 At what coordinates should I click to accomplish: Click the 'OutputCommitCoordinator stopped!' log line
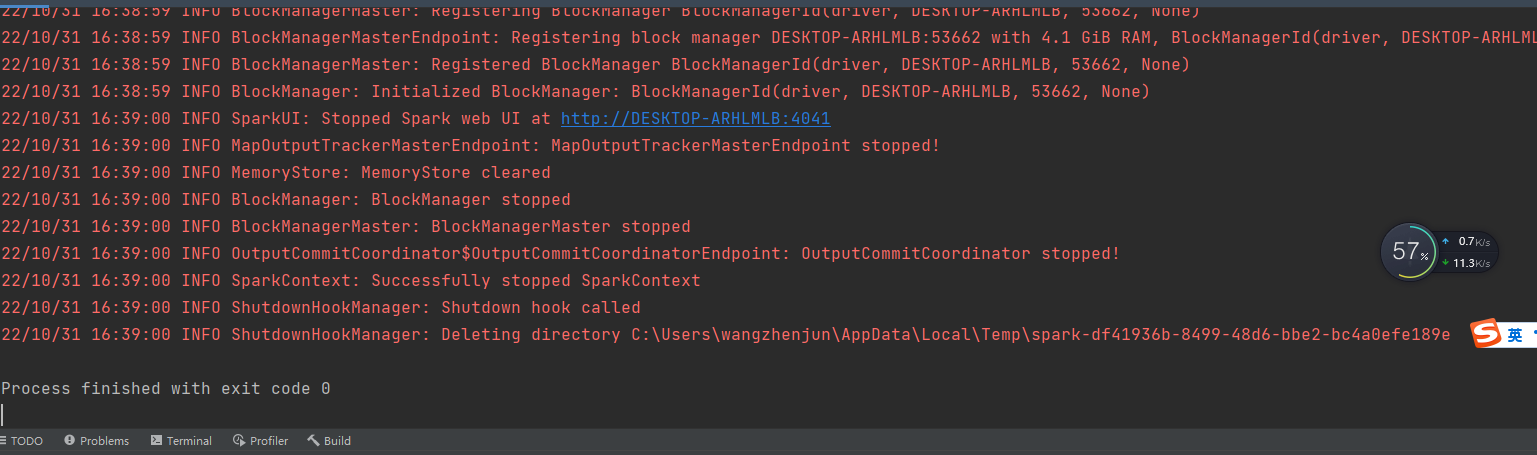[960, 254]
